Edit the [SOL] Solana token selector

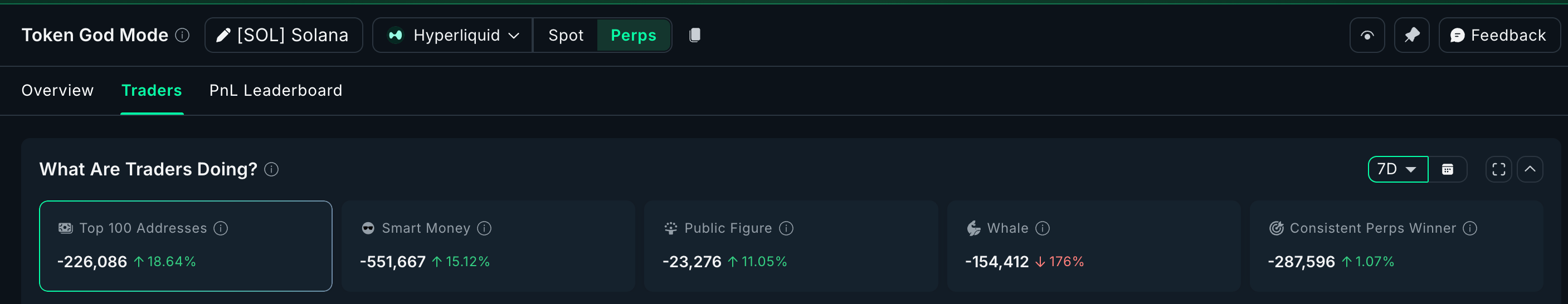click(x=284, y=35)
